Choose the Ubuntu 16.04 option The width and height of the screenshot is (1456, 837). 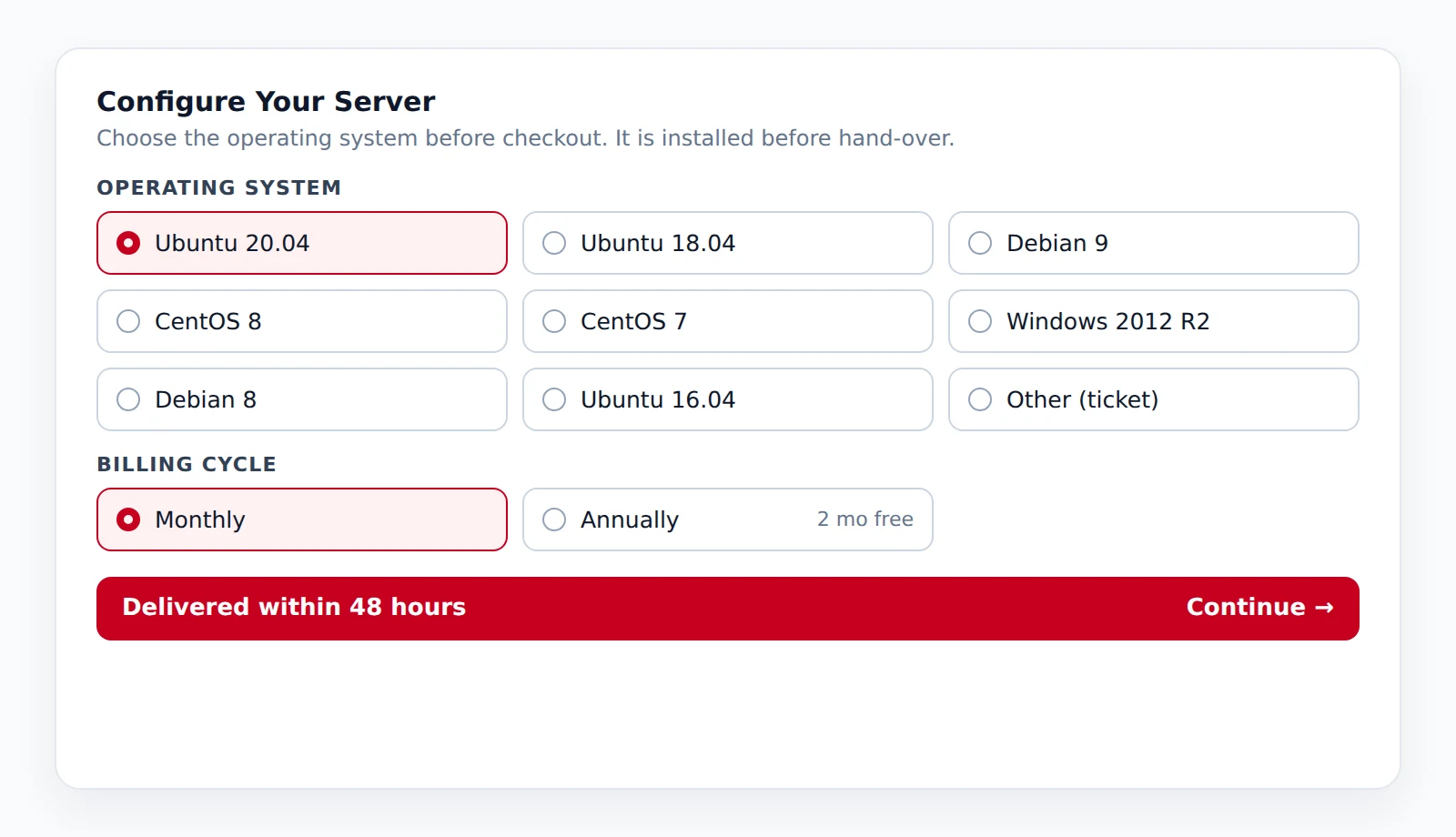coord(728,399)
